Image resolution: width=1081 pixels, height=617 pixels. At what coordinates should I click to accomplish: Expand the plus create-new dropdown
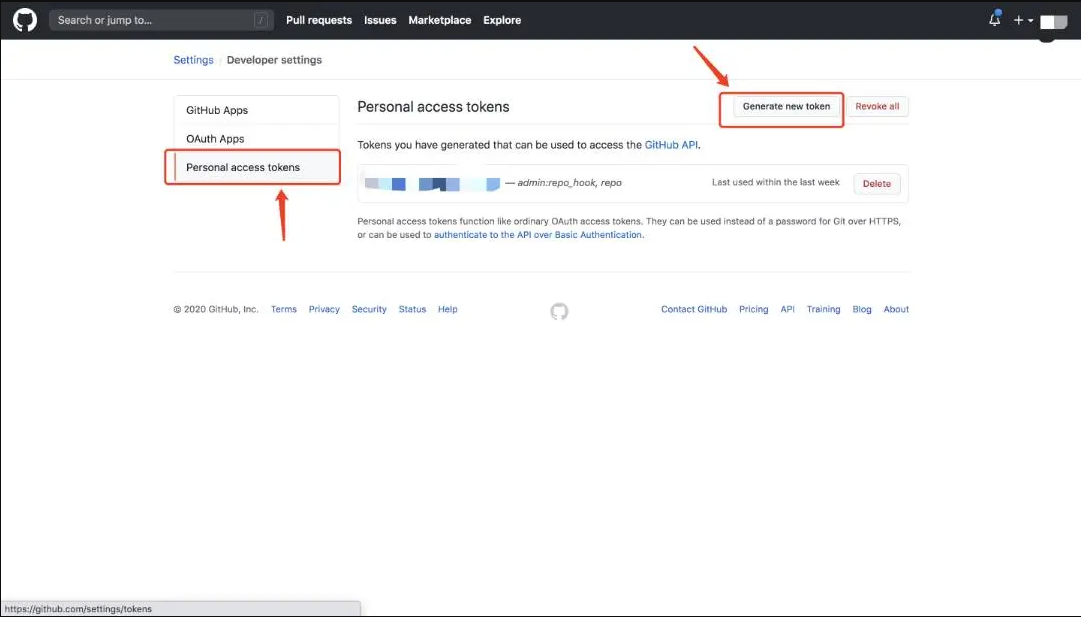[1022, 20]
